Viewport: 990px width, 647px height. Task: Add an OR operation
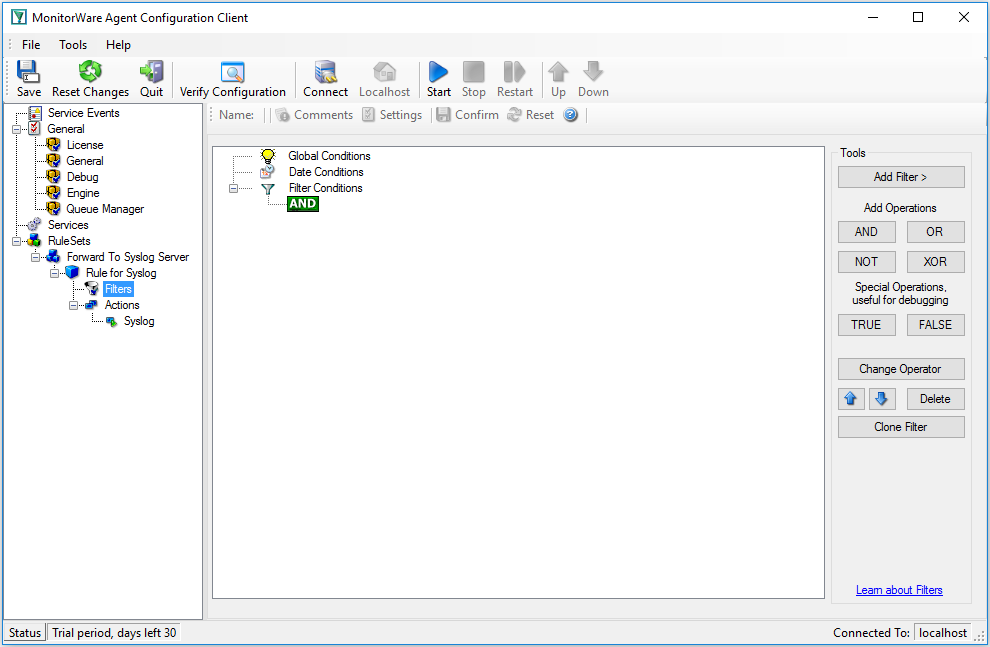pyautogui.click(x=935, y=232)
